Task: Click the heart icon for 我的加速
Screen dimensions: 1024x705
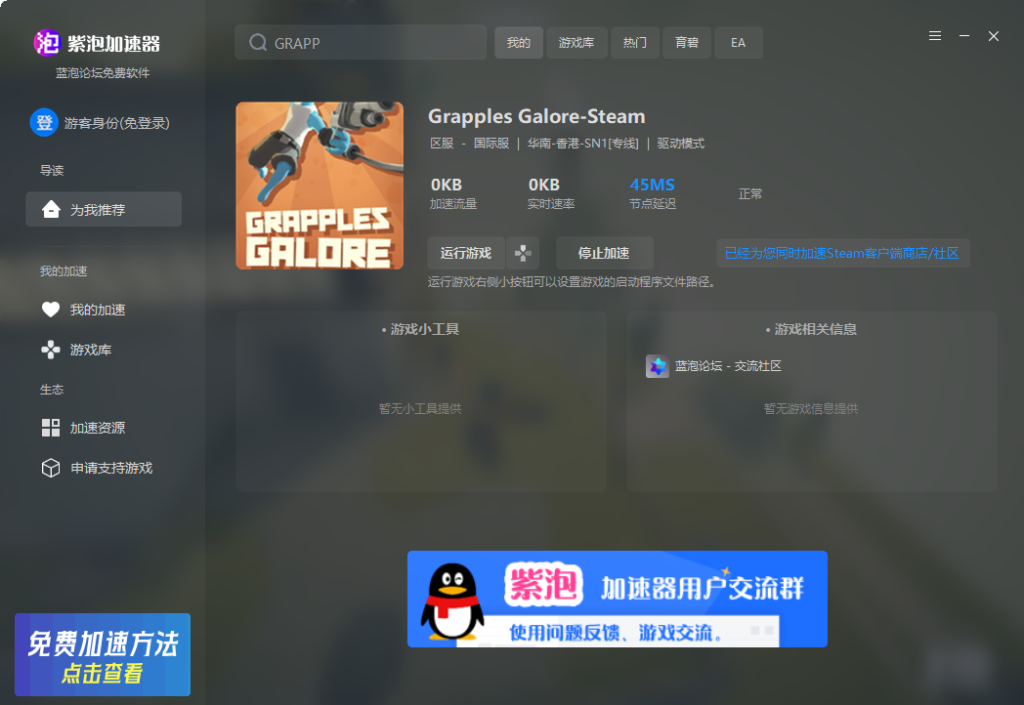Action: (50, 309)
